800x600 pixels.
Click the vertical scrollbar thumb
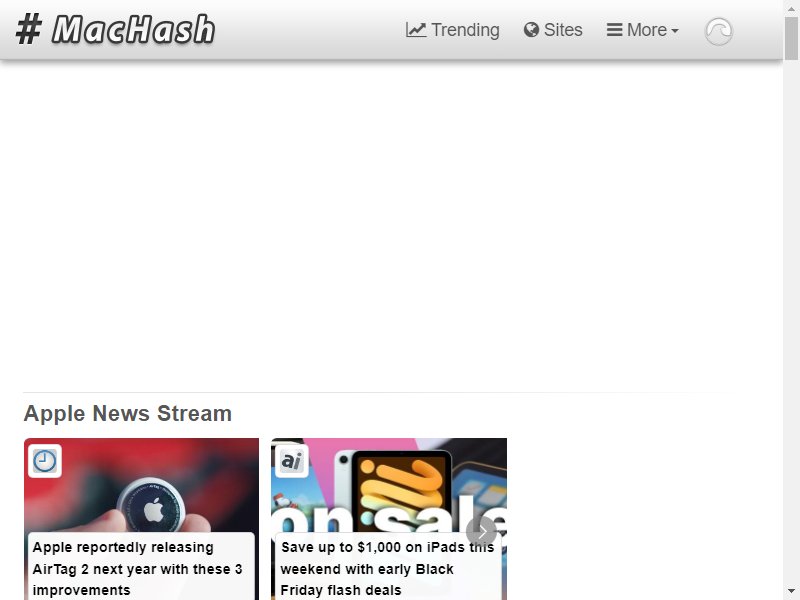pyautogui.click(x=791, y=38)
